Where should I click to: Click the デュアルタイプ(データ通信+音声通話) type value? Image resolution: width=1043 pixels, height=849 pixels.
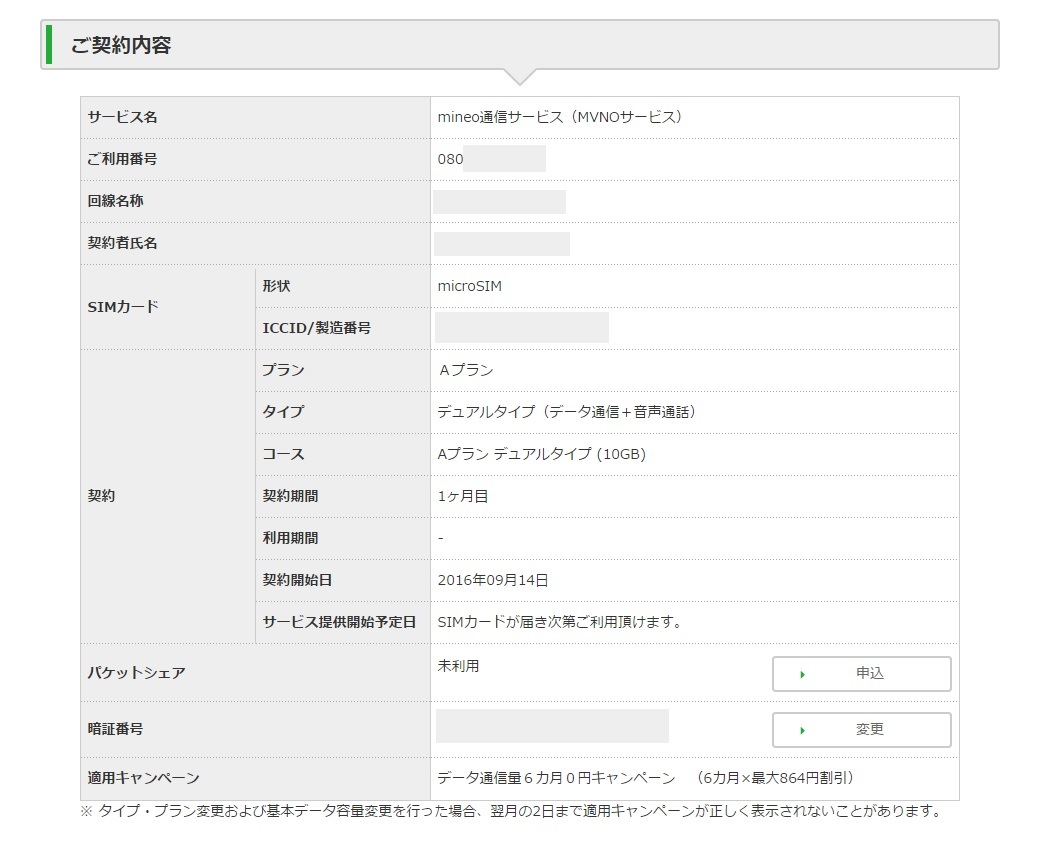566,412
